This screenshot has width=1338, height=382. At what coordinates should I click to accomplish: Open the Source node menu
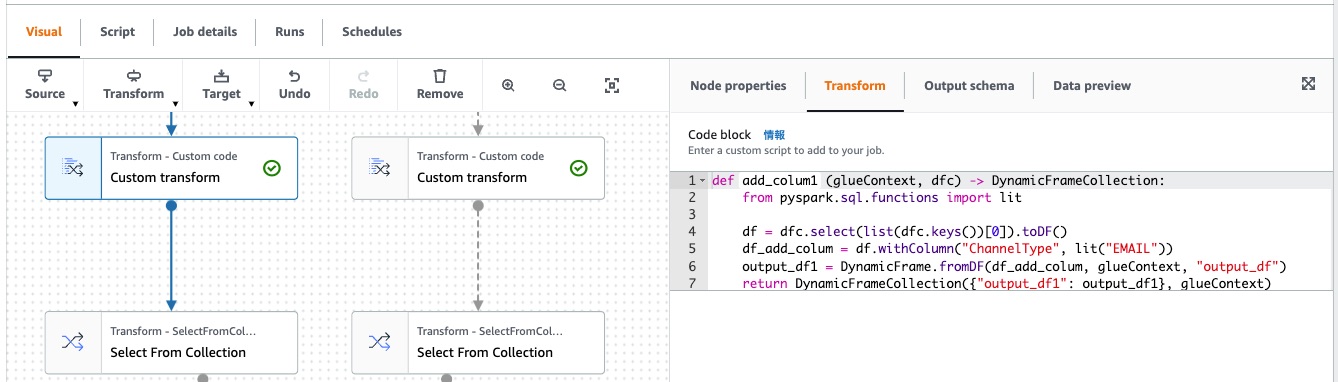point(45,85)
